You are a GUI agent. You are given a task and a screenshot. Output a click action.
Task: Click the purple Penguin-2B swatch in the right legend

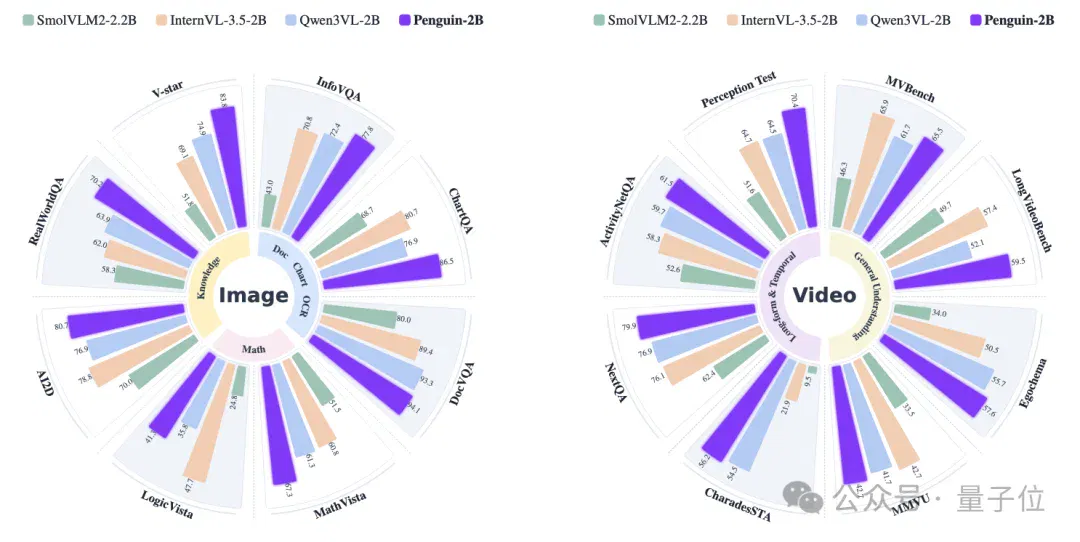pyautogui.click(x=975, y=20)
